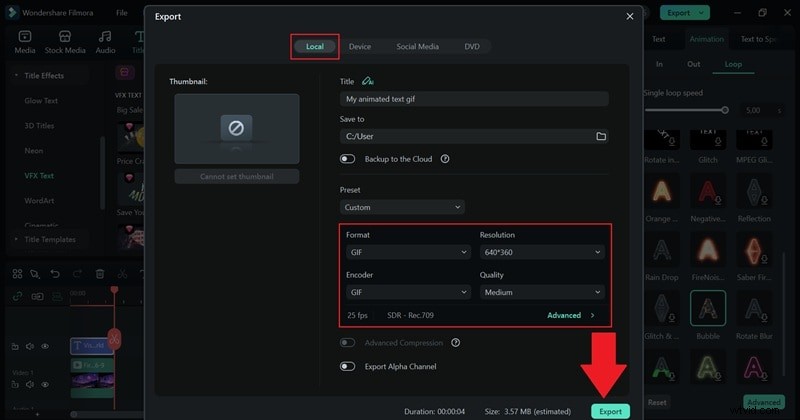800x420 pixels.
Task: Expand the Resolution dropdown
Action: tap(541, 253)
